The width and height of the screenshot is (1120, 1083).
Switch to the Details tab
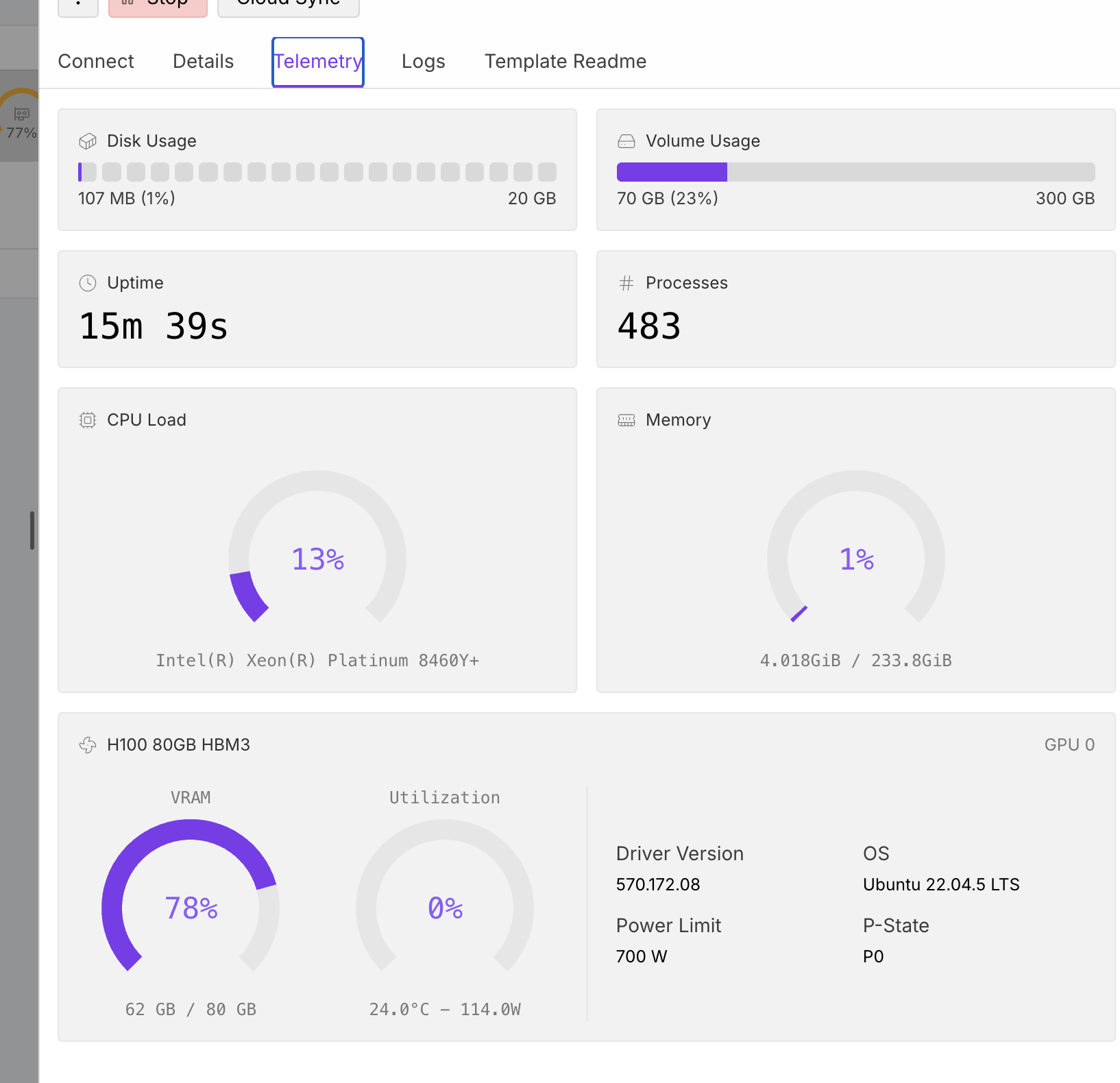(x=203, y=62)
